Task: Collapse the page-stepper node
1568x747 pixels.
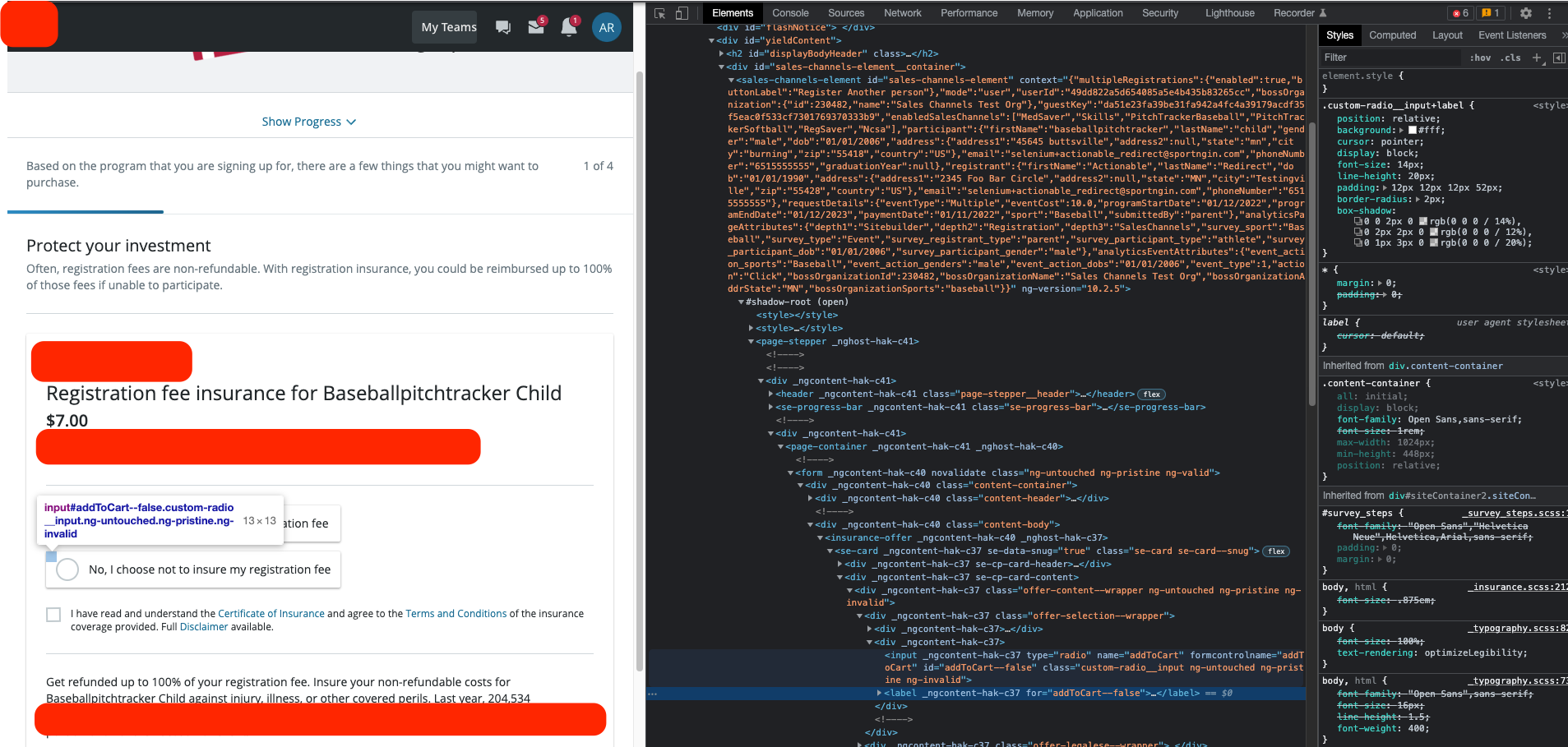Action: (x=751, y=342)
